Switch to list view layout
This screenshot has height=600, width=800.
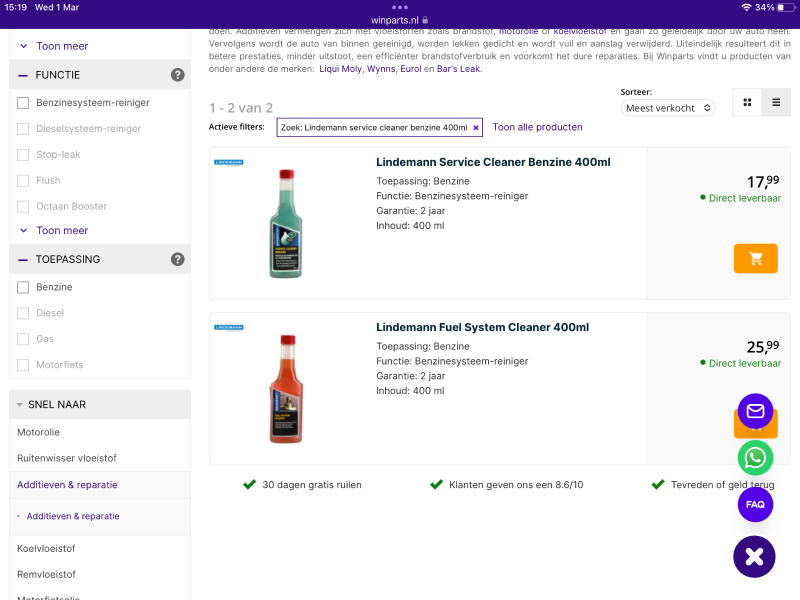pyautogui.click(x=776, y=102)
